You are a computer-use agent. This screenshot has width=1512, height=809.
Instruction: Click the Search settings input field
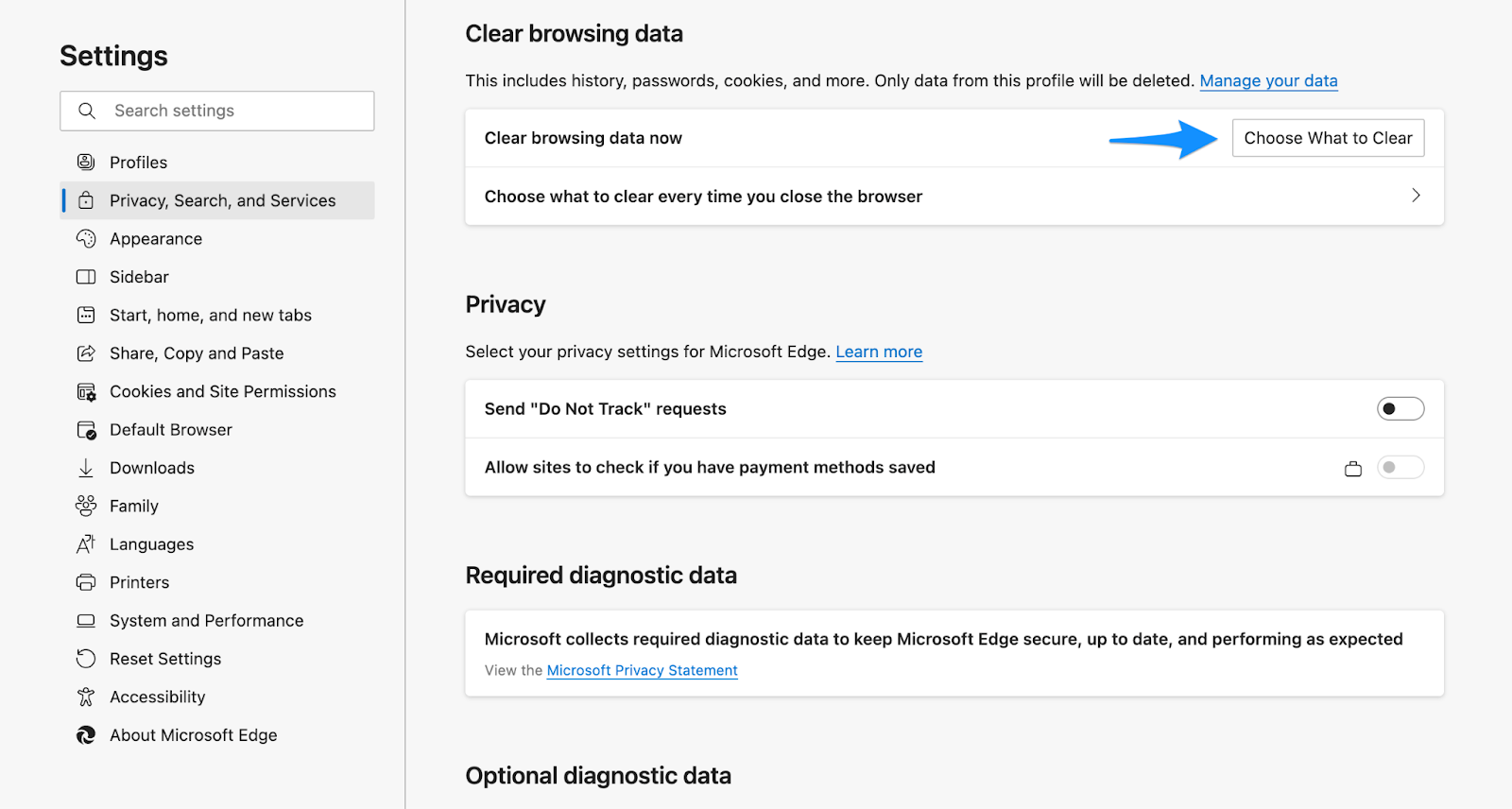pos(217,111)
